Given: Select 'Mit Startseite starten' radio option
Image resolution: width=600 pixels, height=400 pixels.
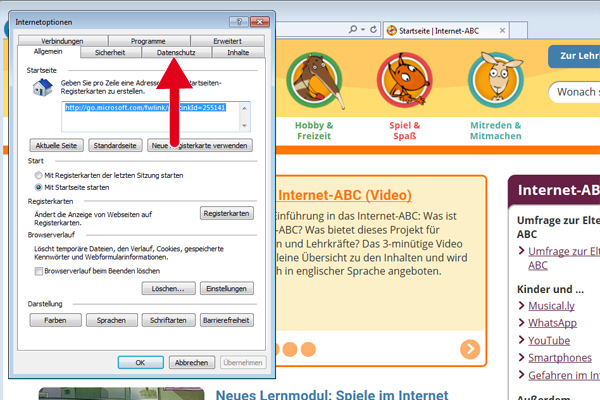Looking at the screenshot, I should pyautogui.click(x=38, y=187).
